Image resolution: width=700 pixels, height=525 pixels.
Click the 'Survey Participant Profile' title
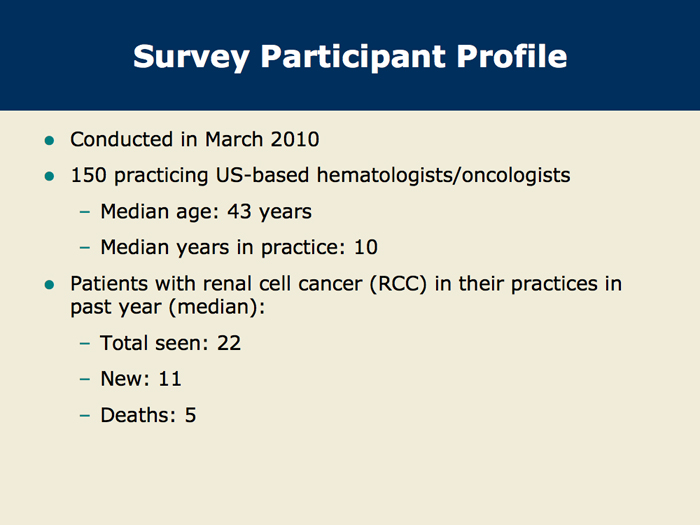(x=350, y=57)
